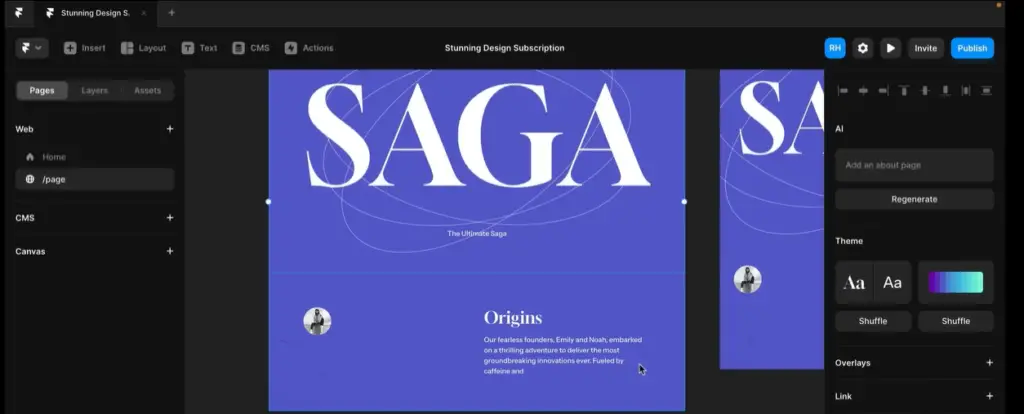Open the Insert tool in toolbar
The width and height of the screenshot is (1024, 414).
click(84, 48)
